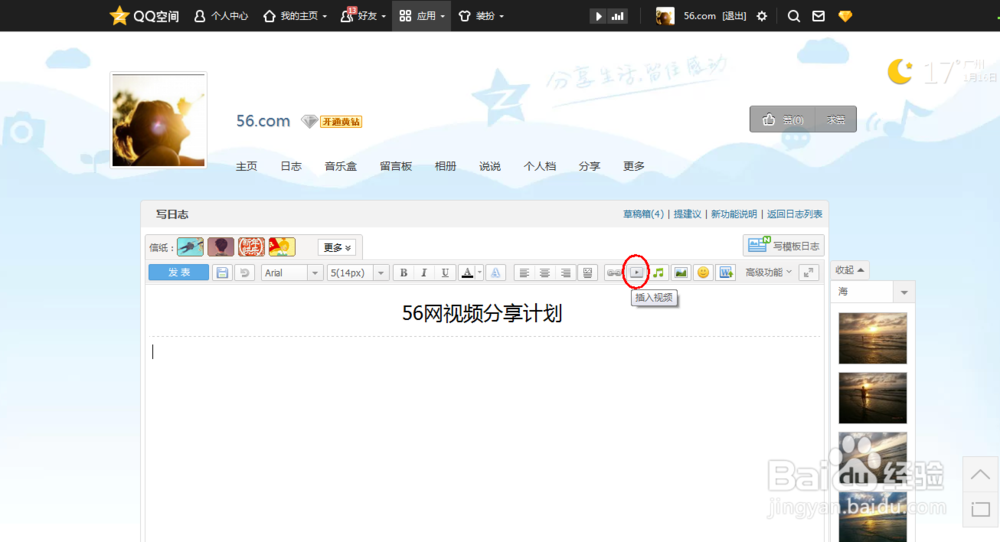Click the undo icon in the editor toolbar
Screen dimensions: 1000x542
point(244,273)
